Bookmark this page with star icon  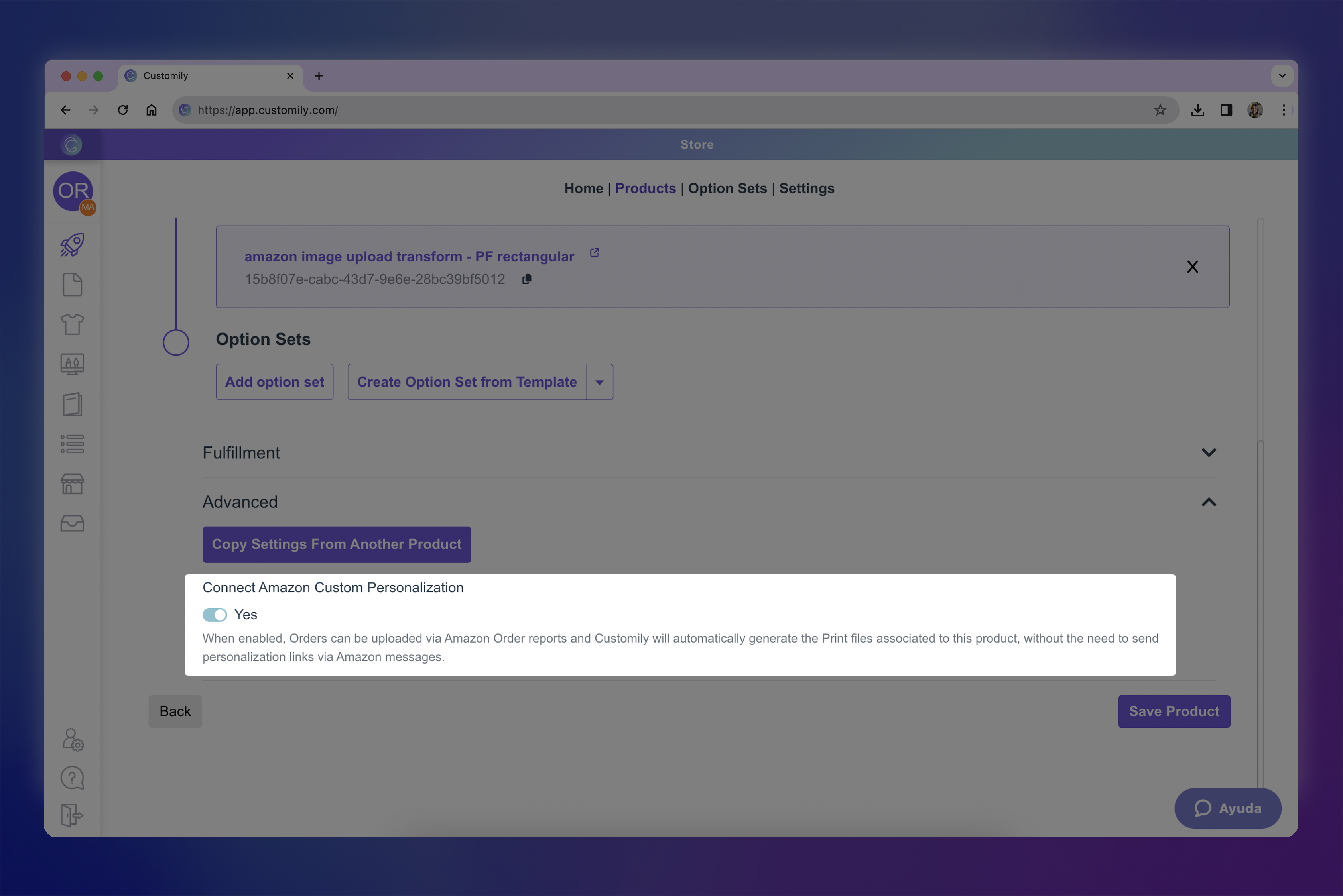click(1160, 110)
